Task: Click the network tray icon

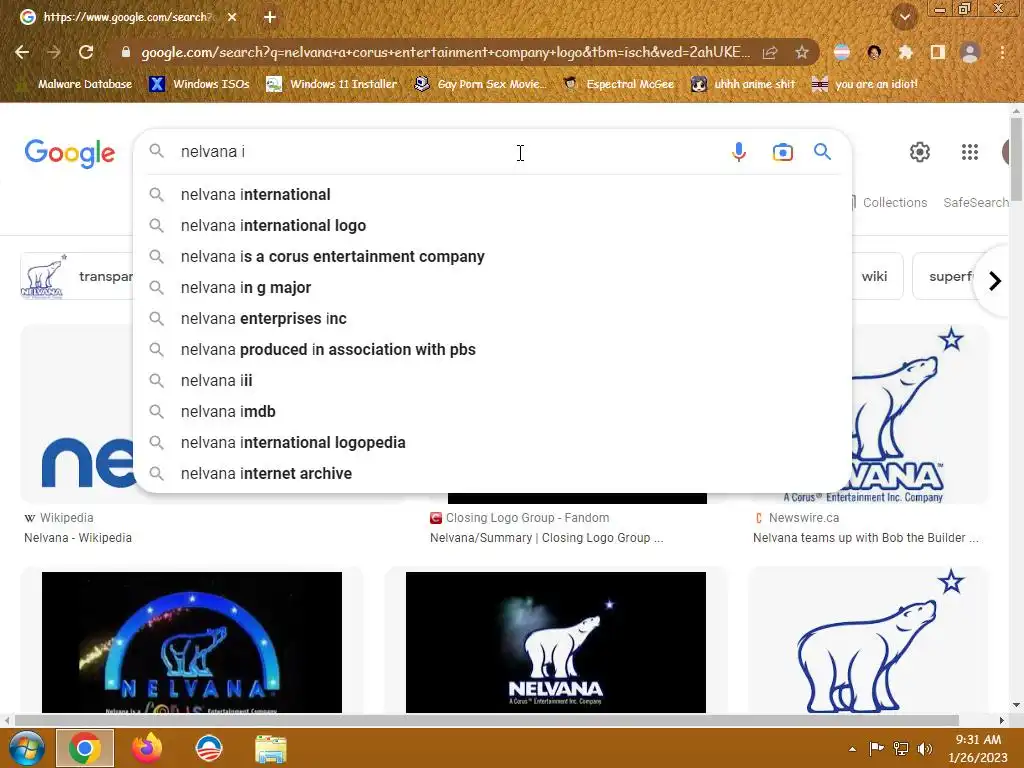Action: point(901,749)
